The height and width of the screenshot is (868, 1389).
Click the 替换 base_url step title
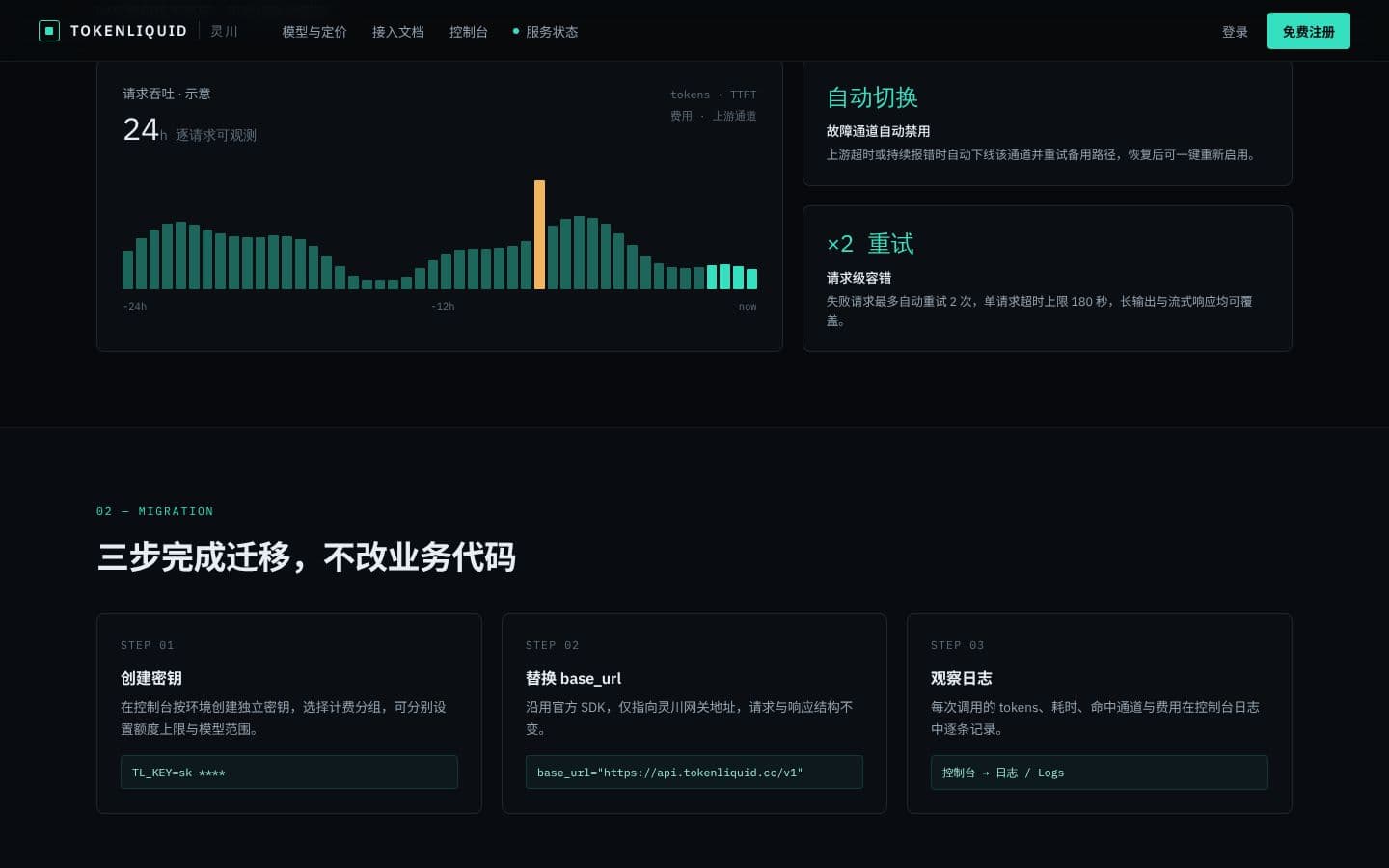point(574,678)
